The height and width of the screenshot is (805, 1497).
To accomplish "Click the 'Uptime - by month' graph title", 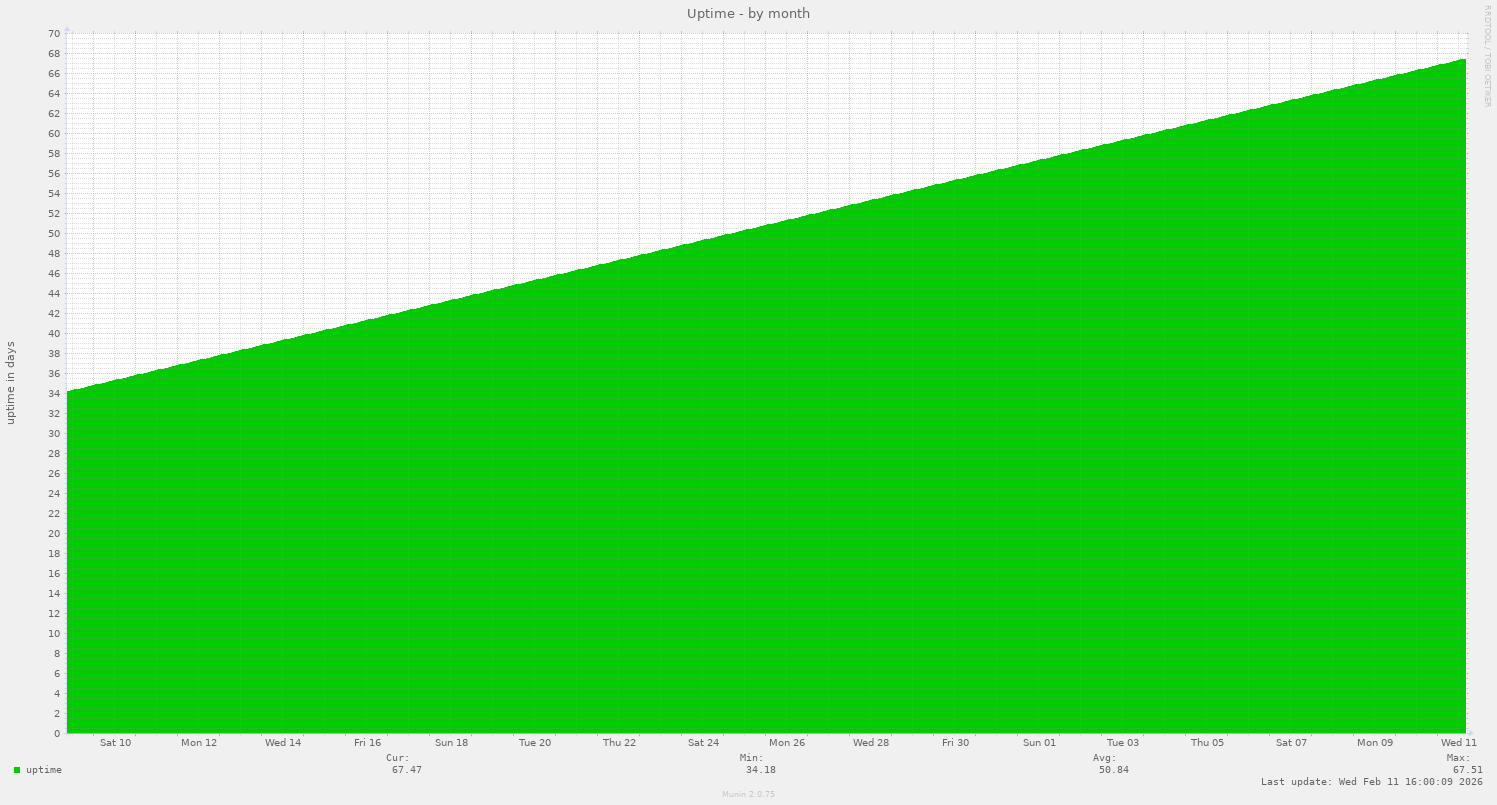I will [x=747, y=13].
